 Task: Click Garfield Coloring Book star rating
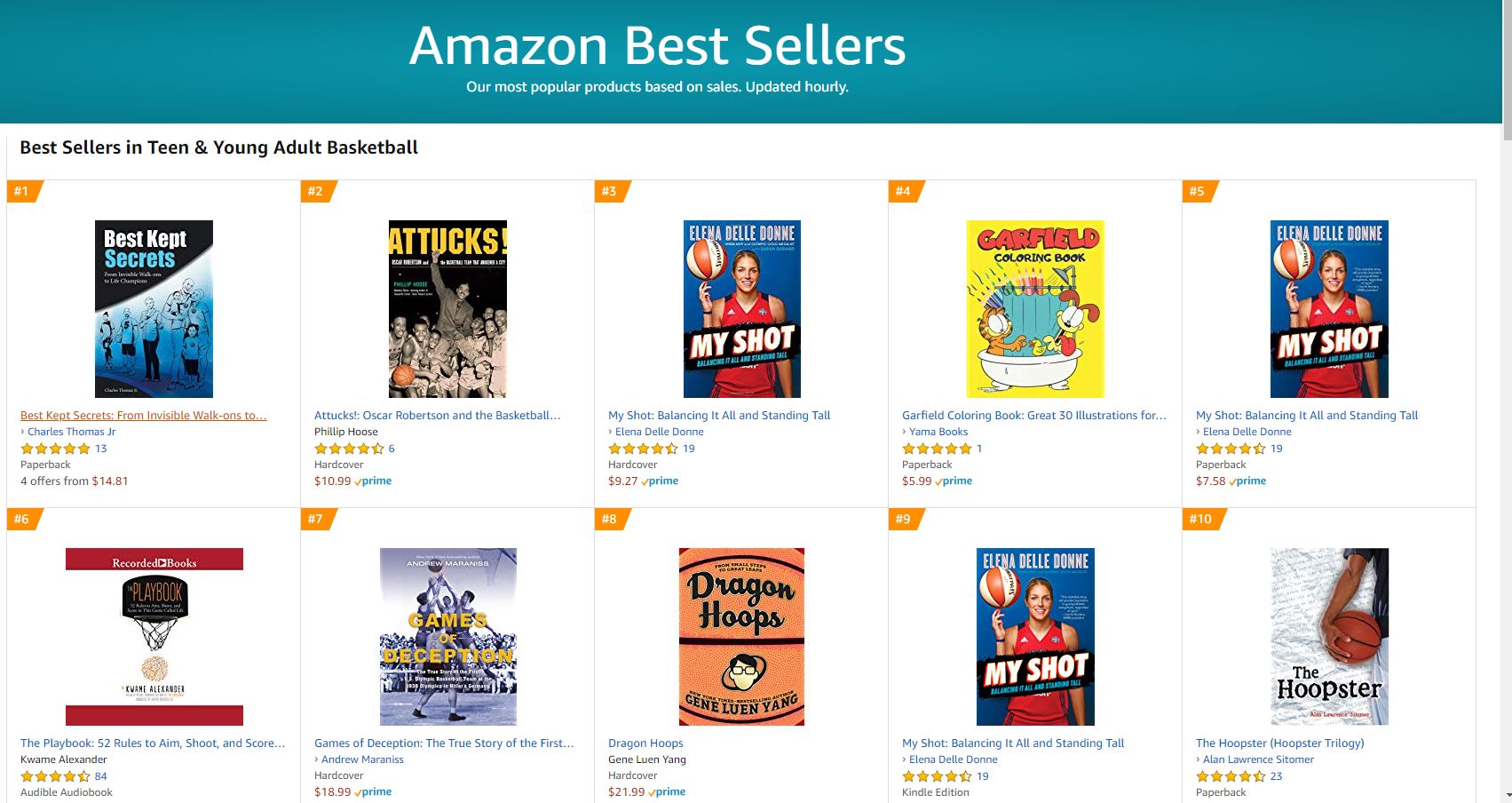click(x=937, y=449)
